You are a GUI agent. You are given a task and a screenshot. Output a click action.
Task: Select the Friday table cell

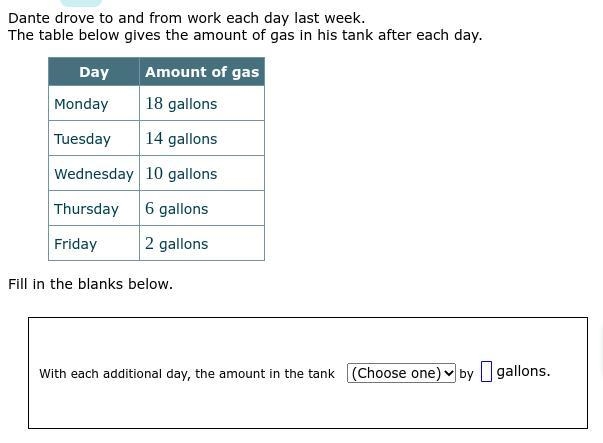[94, 243]
